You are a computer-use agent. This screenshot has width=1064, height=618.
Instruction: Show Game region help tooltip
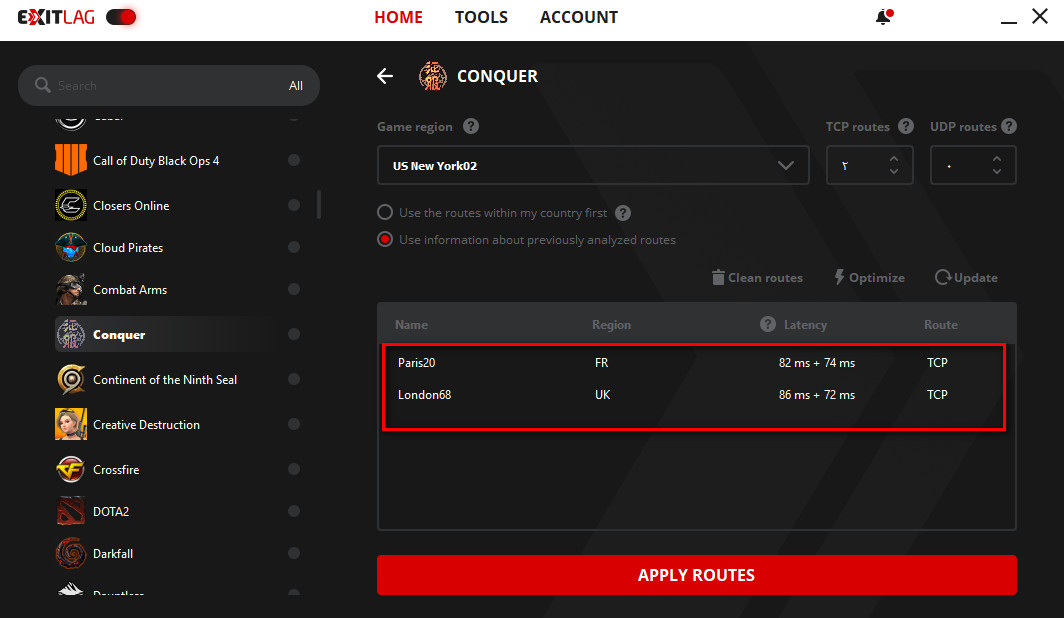coord(471,126)
